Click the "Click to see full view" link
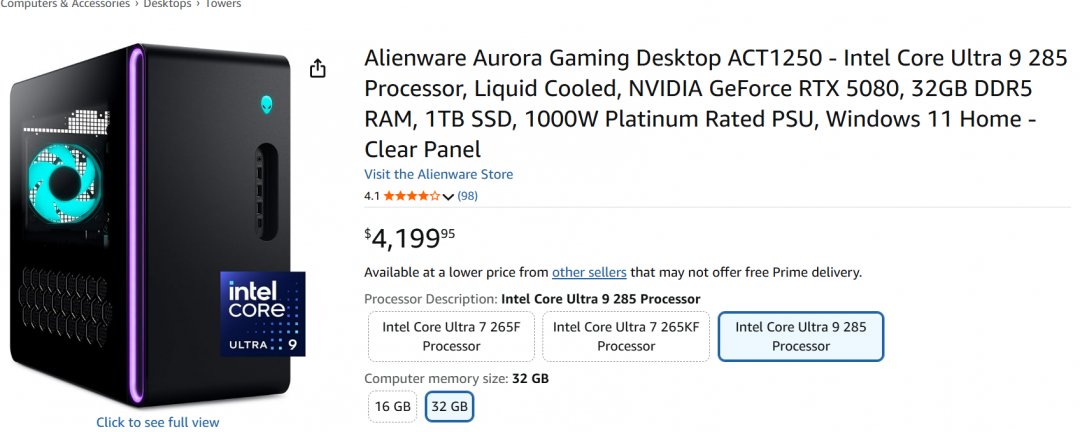This screenshot has height=432, width=1080. point(157,422)
